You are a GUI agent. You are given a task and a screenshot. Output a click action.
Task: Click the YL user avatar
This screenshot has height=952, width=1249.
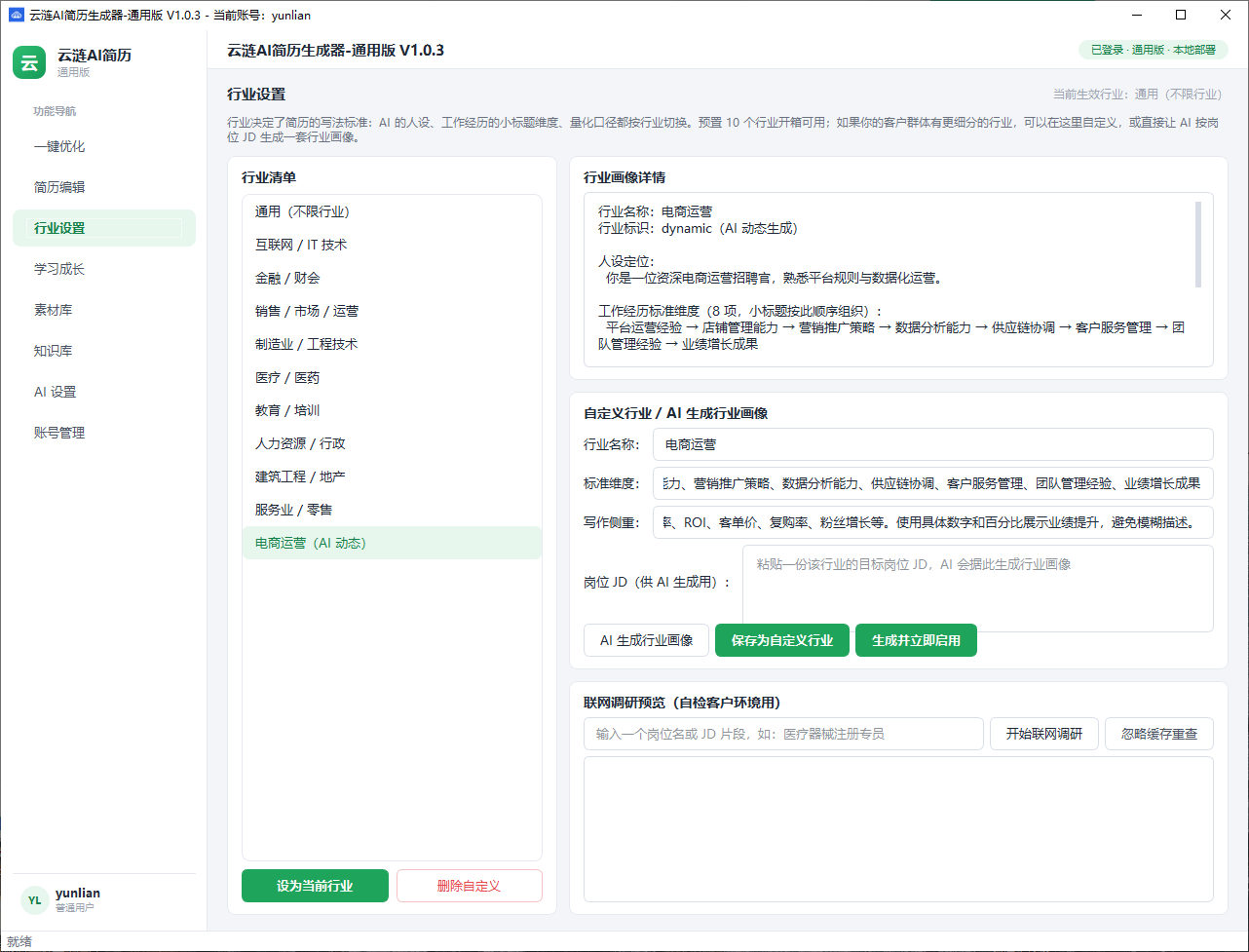click(x=34, y=900)
